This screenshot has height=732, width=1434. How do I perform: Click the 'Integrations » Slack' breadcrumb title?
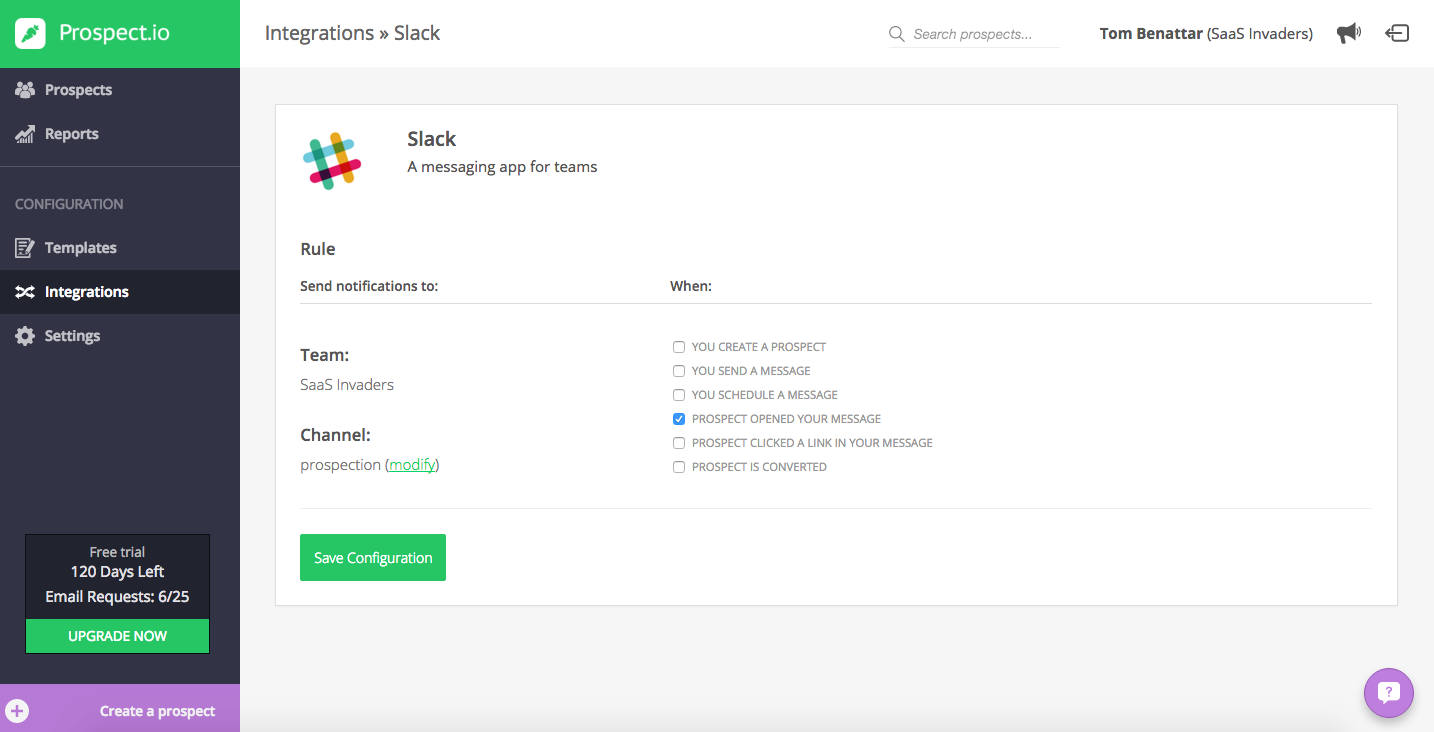(x=352, y=33)
